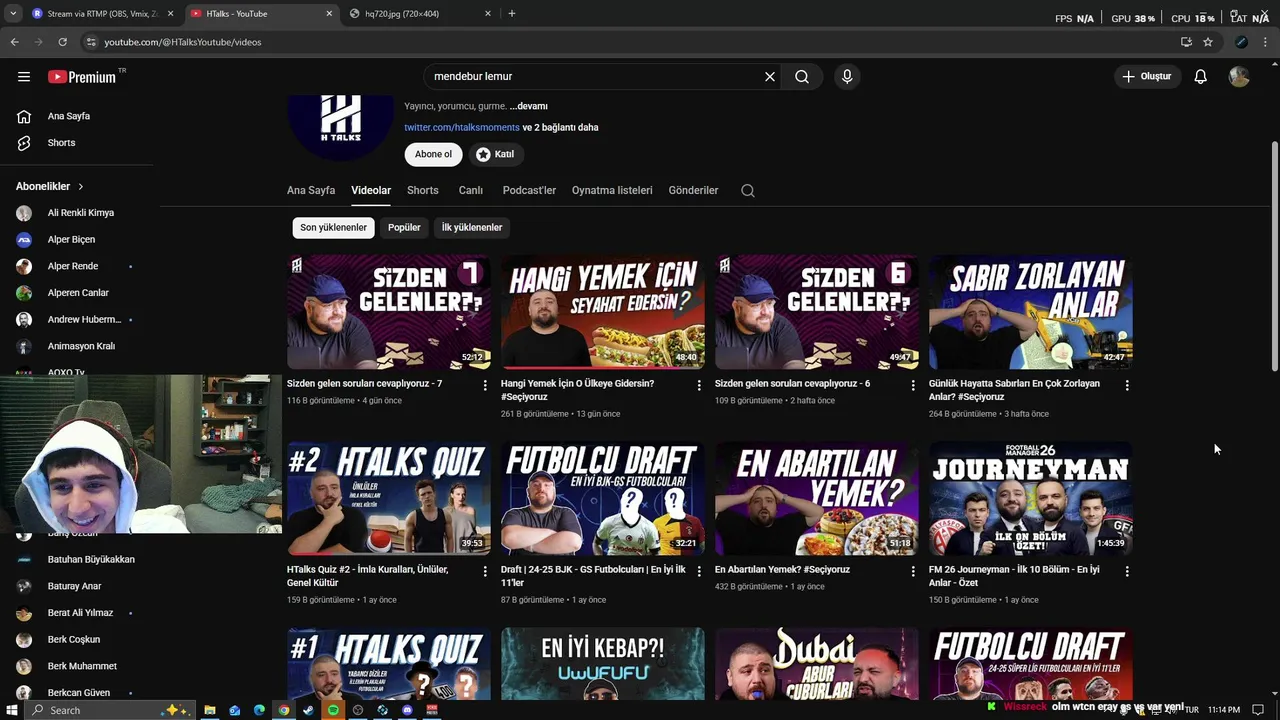The height and width of the screenshot is (720, 1280).
Task: Select the İlk yüklenenler filter chip
Action: pyautogui.click(x=472, y=227)
